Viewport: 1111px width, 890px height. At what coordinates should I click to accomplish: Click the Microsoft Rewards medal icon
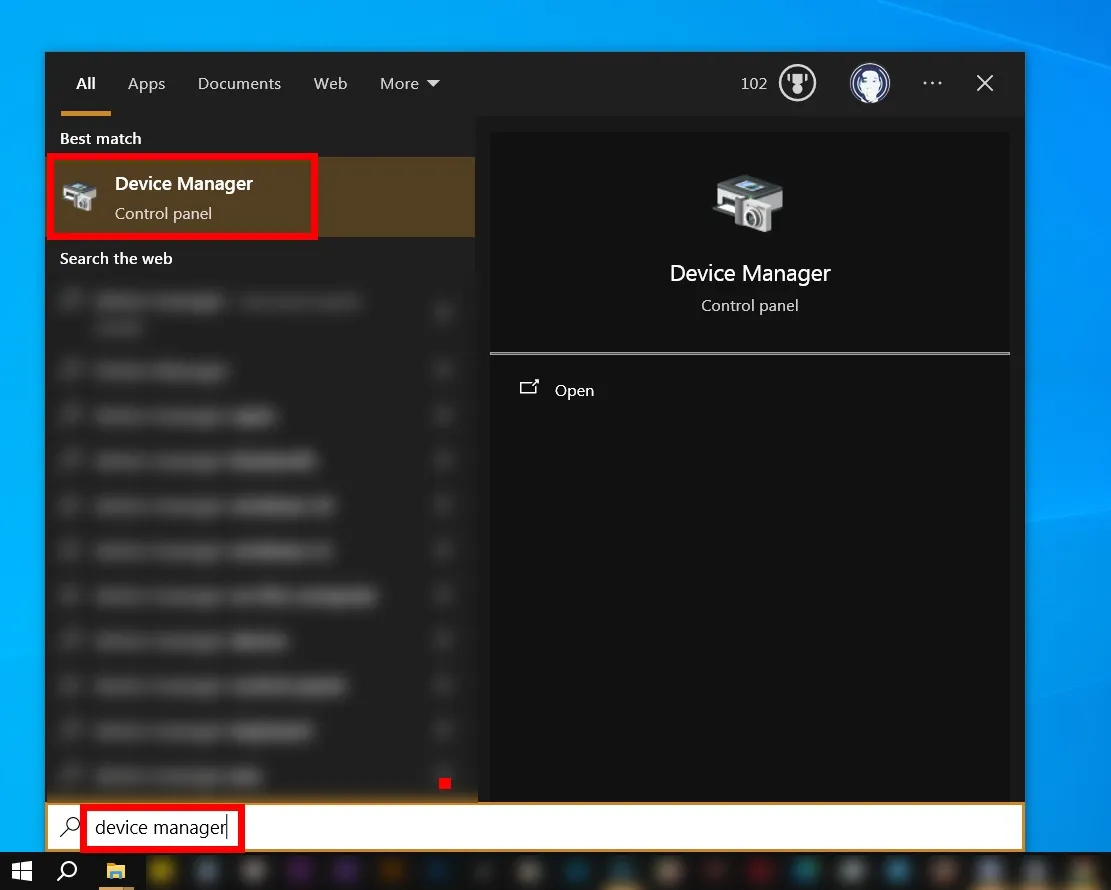[797, 83]
